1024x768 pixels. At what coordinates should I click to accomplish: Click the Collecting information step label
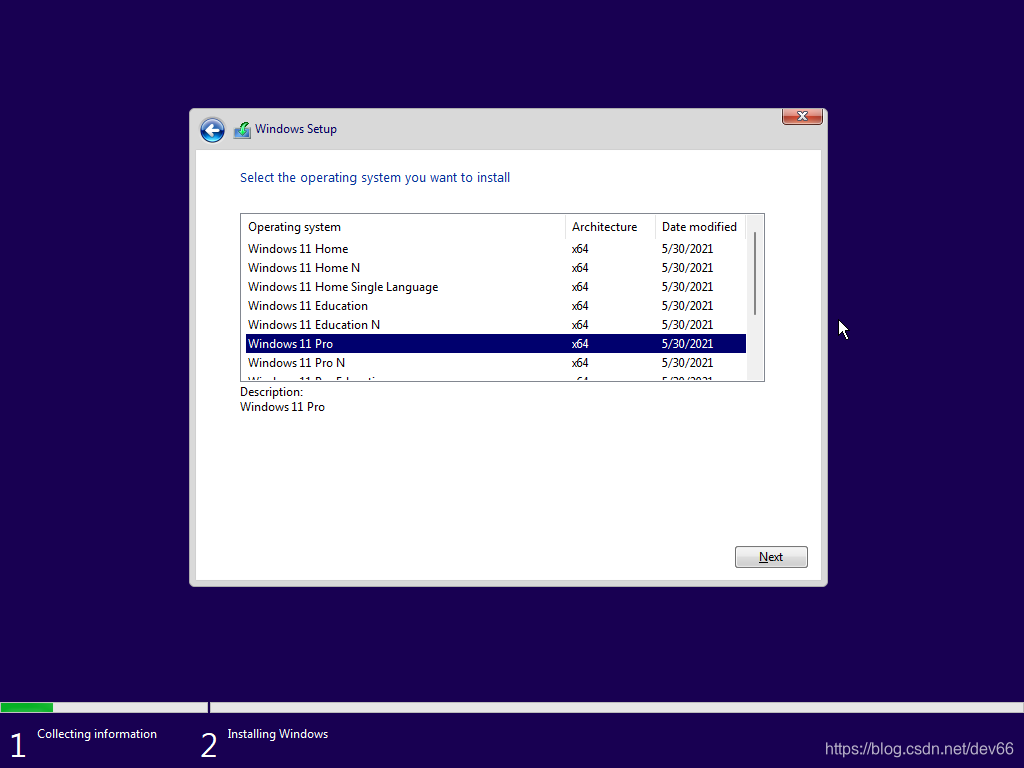pyautogui.click(x=97, y=734)
